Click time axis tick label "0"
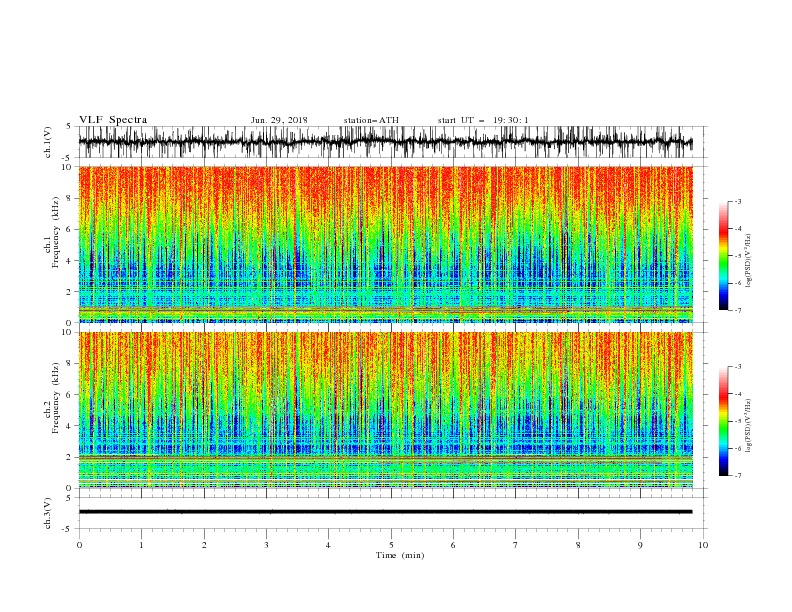This screenshot has height=612, width=792. click(x=79, y=545)
